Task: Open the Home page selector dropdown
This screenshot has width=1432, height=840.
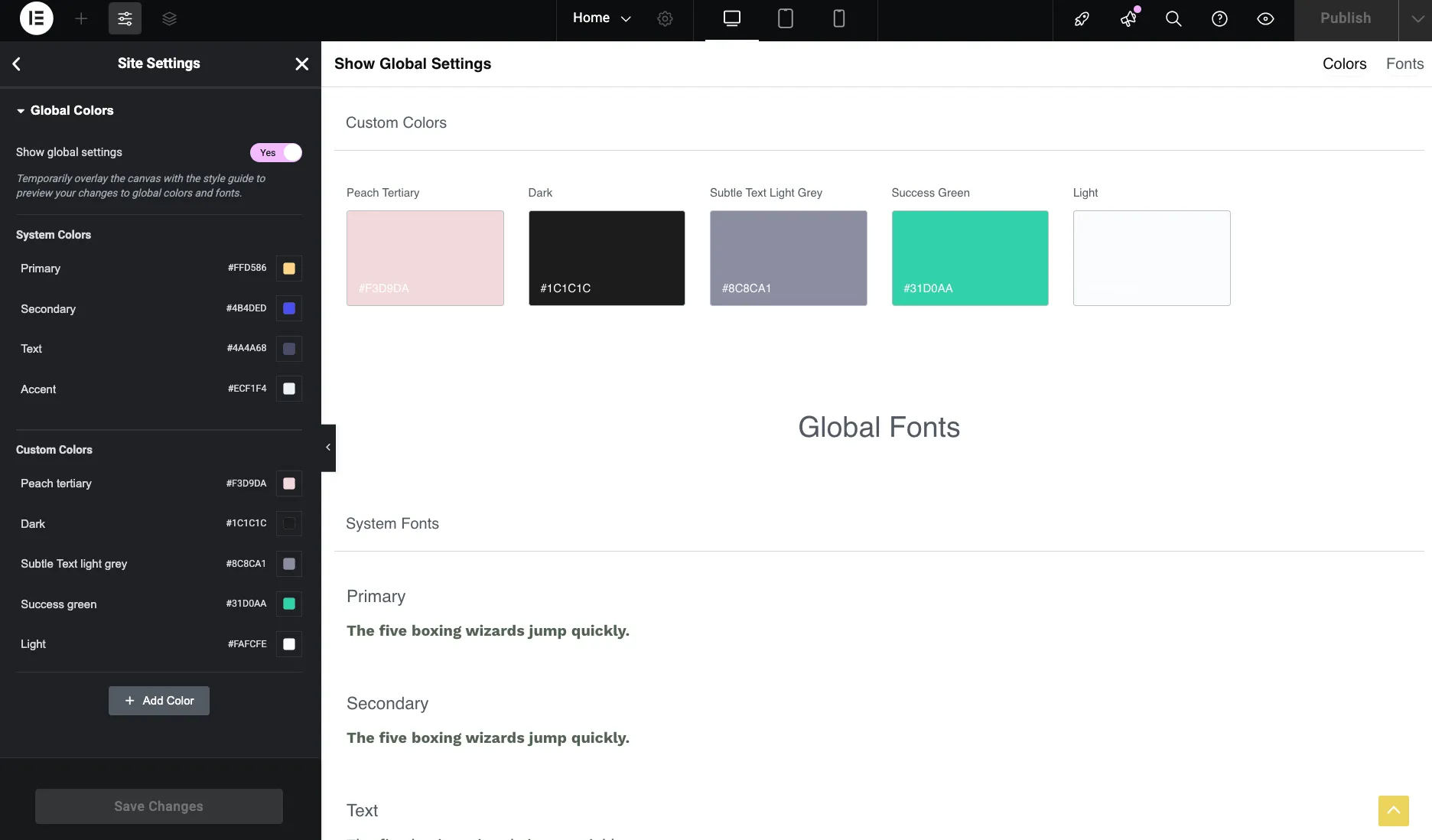Action: click(x=601, y=18)
